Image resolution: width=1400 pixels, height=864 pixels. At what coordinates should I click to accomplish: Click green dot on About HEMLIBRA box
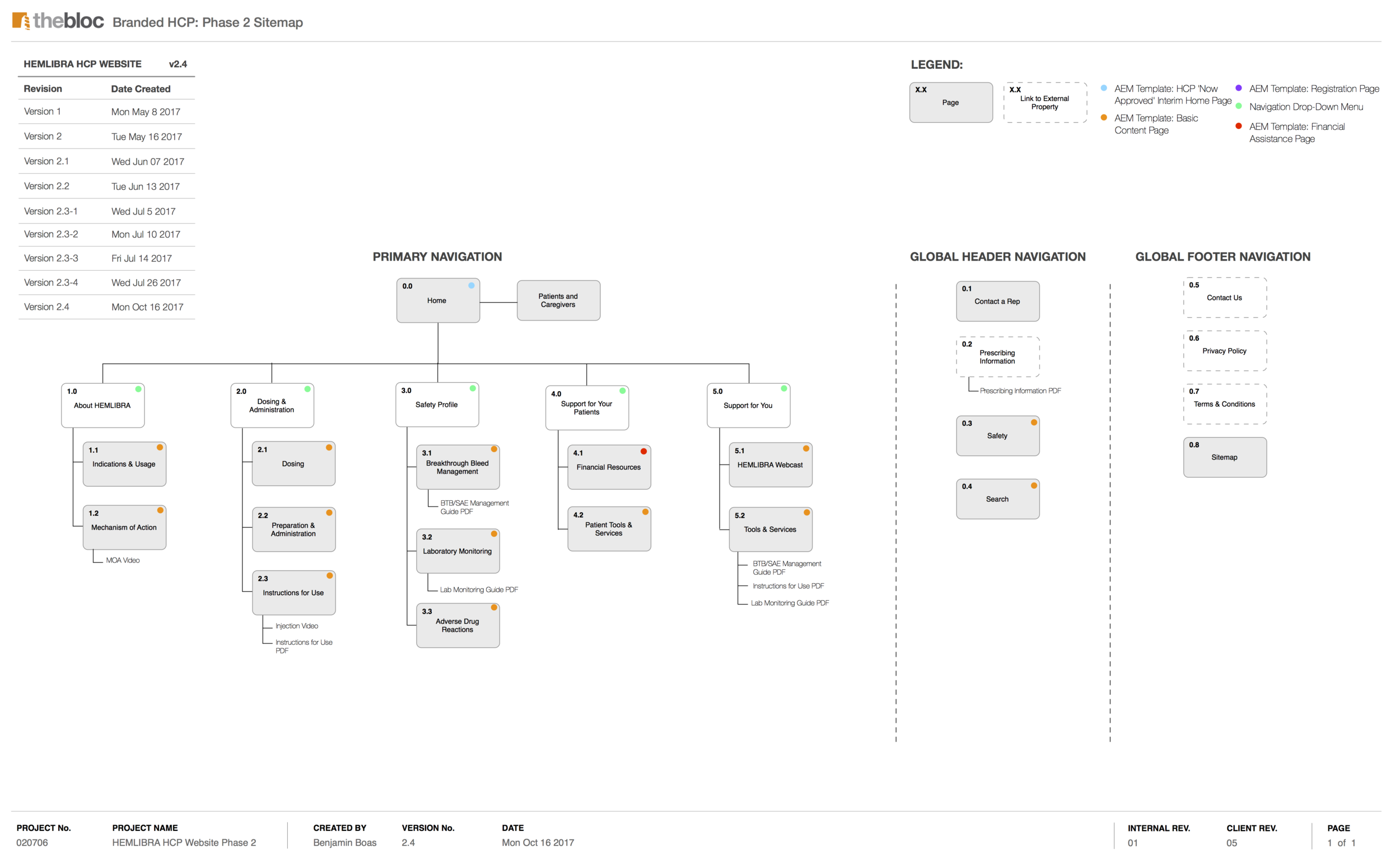point(138,389)
